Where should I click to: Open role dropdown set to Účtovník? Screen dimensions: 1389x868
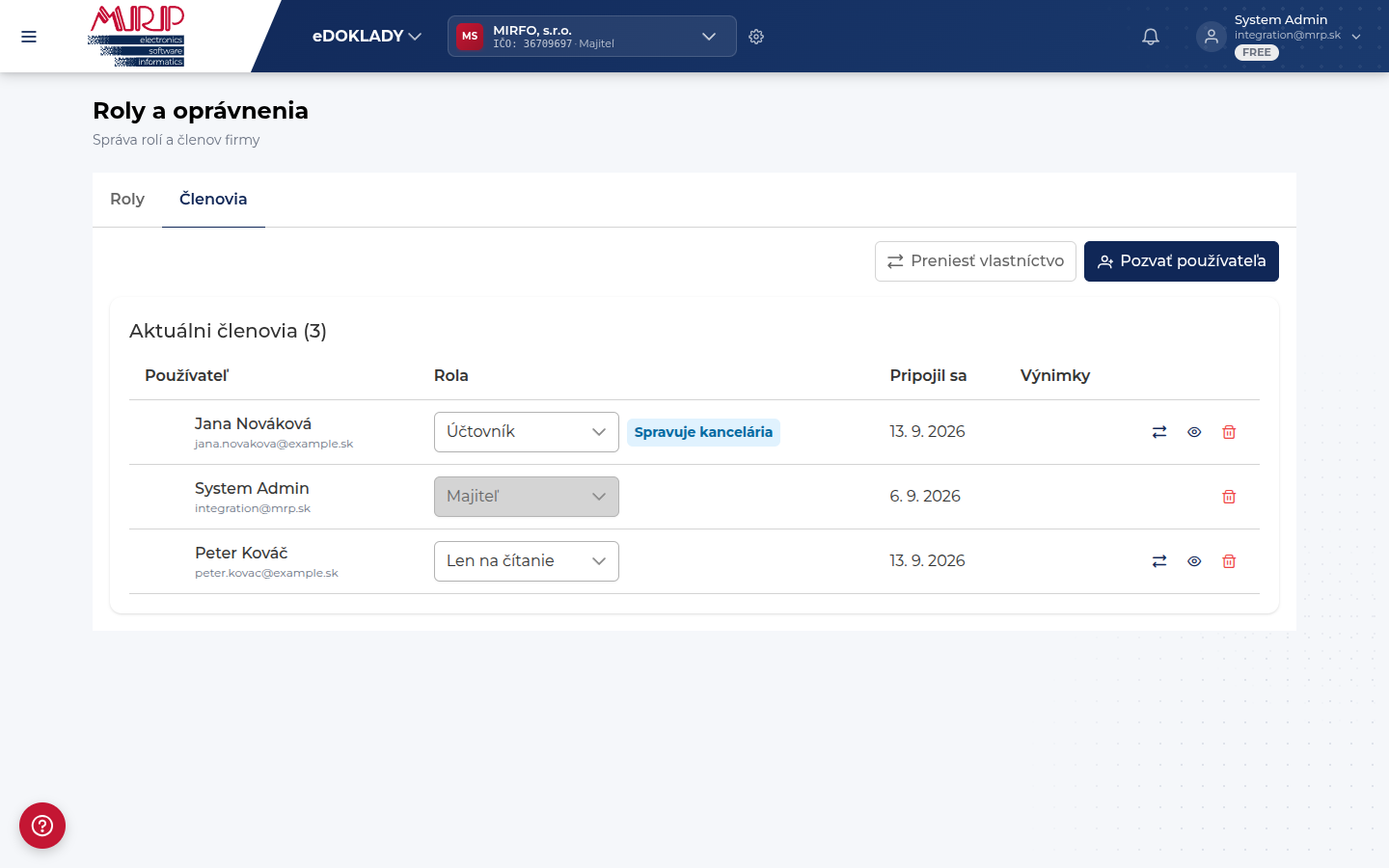[527, 432]
